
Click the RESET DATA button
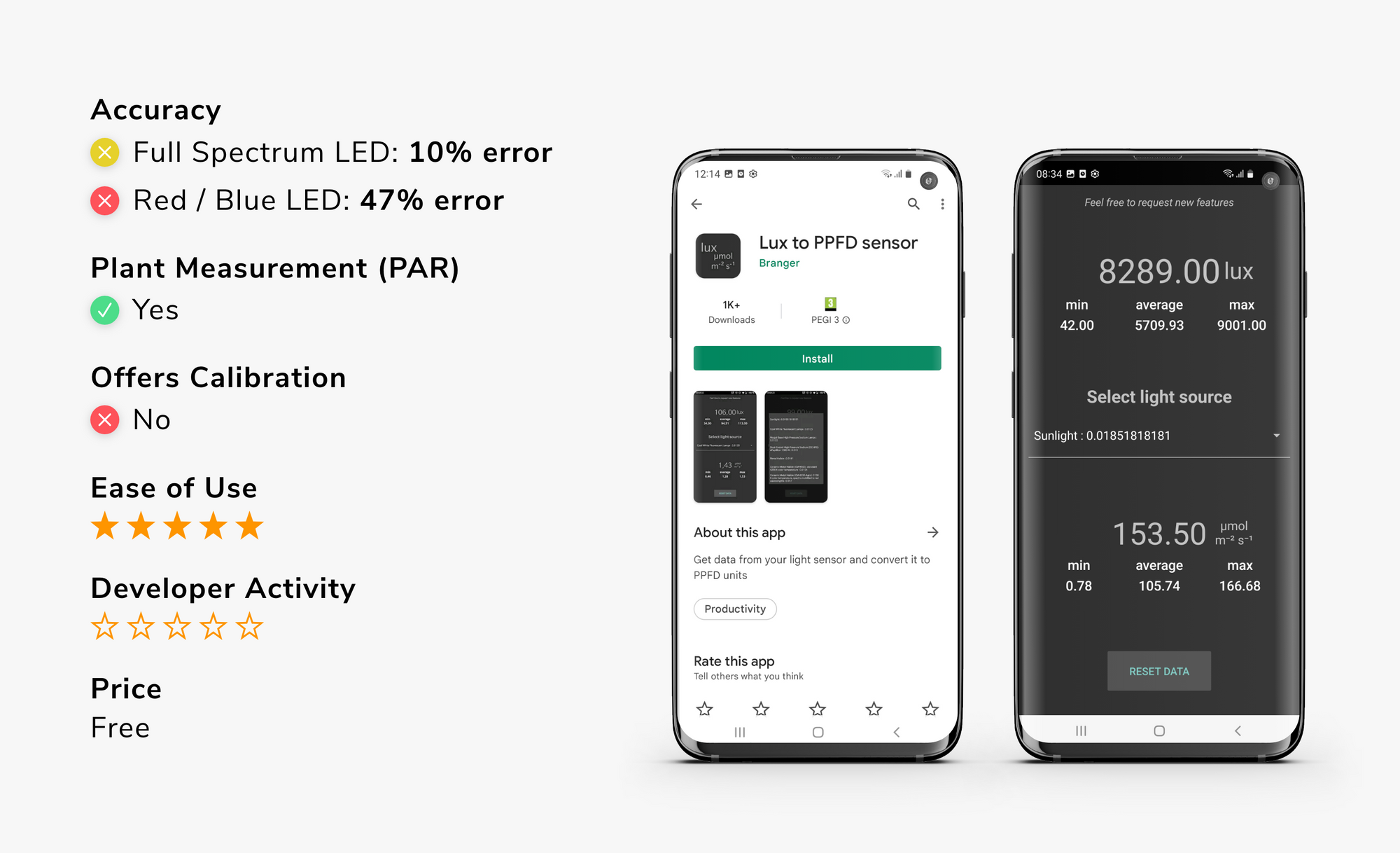coord(1158,670)
